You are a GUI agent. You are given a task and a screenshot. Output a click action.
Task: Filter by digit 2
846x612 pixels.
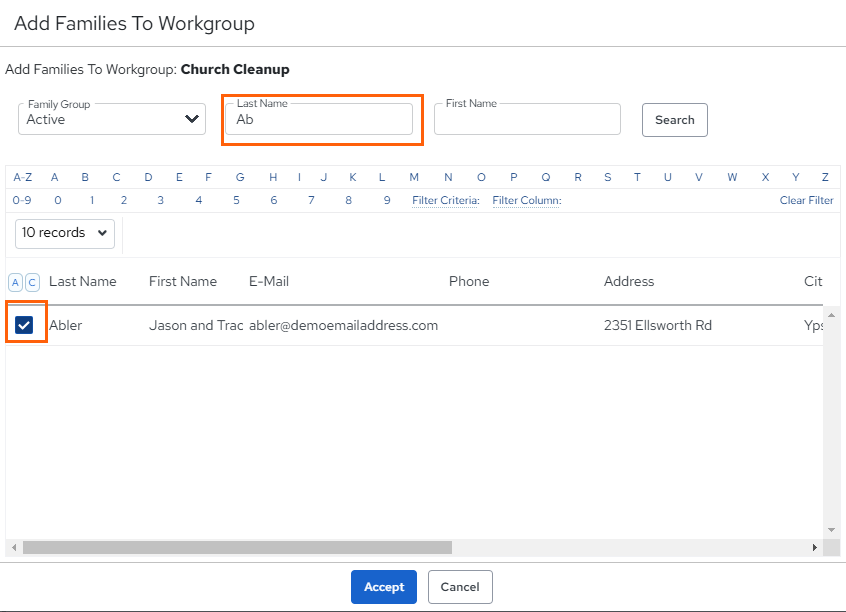(124, 200)
